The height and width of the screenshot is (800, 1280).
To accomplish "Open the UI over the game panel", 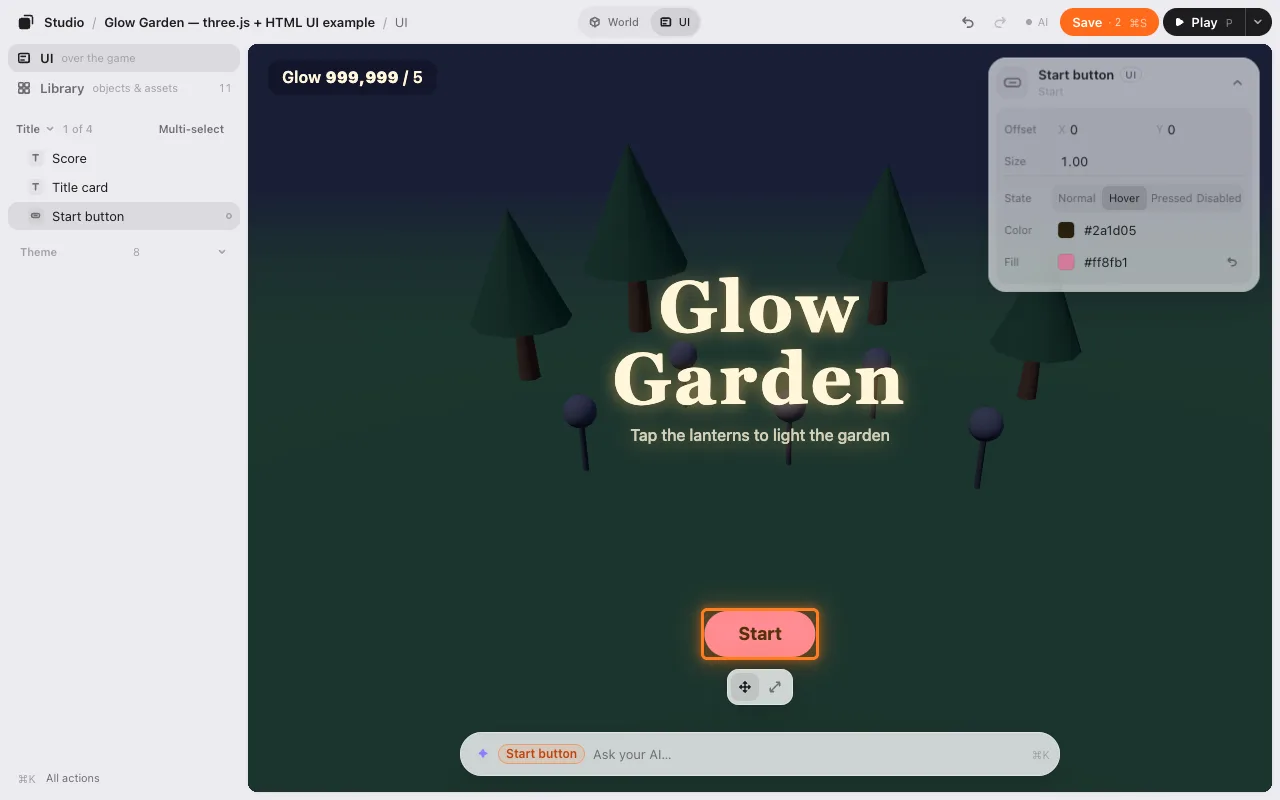I will pos(124,58).
